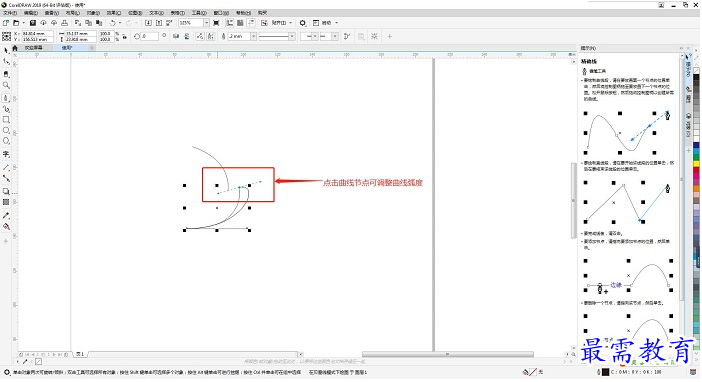Expand the application launcher dropdown
Screen dimensions: 702x382
coord(337,23)
